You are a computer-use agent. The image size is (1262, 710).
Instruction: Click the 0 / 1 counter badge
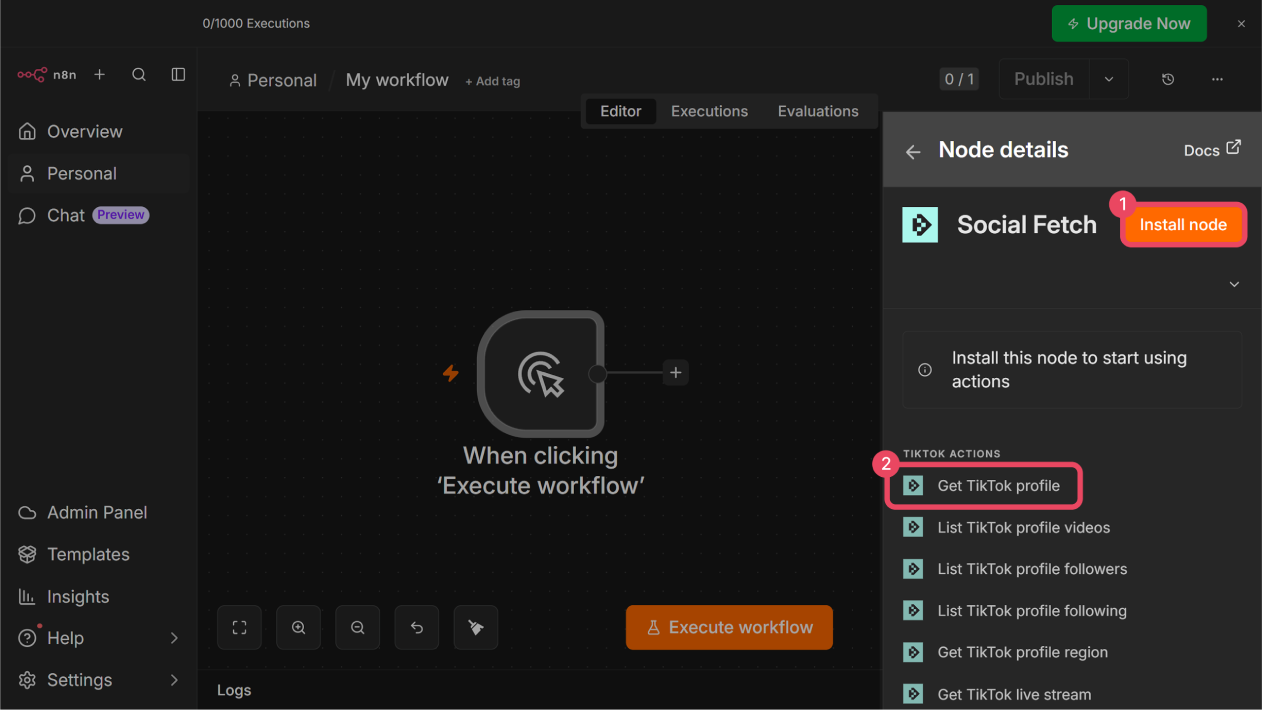tap(959, 79)
